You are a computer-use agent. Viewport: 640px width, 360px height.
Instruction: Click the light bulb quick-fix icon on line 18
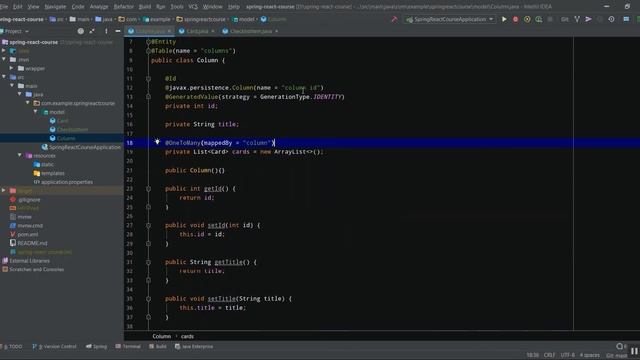pos(157,142)
